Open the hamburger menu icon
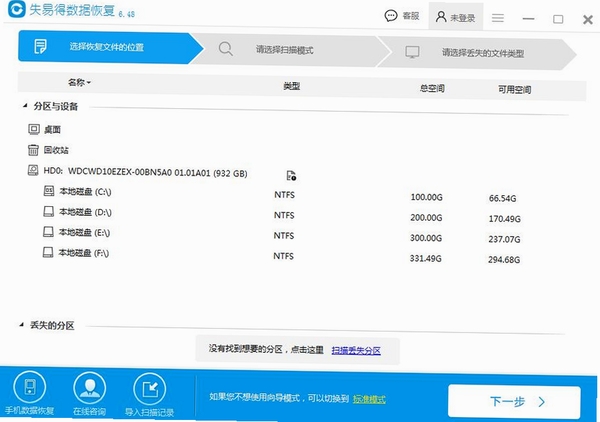Viewport: 600px width, 422px height. 497,18
